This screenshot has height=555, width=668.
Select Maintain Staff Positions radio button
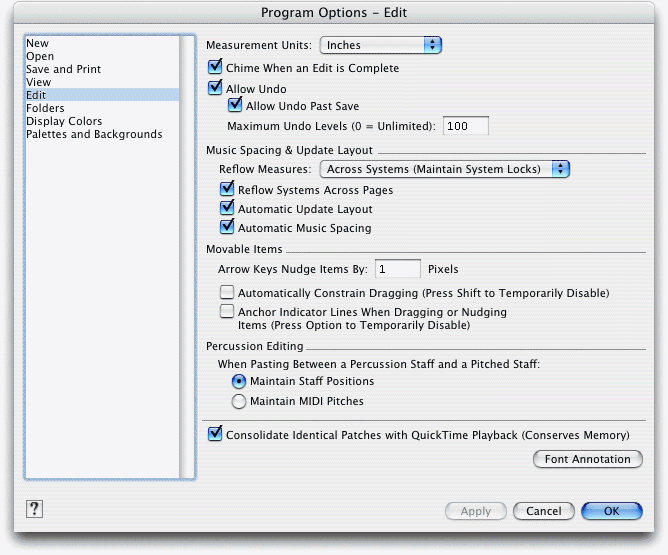[239, 381]
